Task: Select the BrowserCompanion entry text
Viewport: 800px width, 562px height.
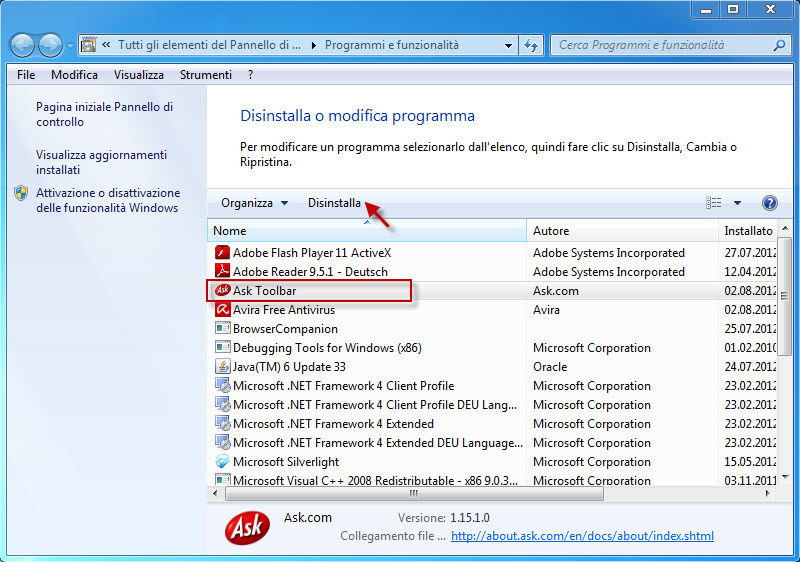Action: point(285,329)
